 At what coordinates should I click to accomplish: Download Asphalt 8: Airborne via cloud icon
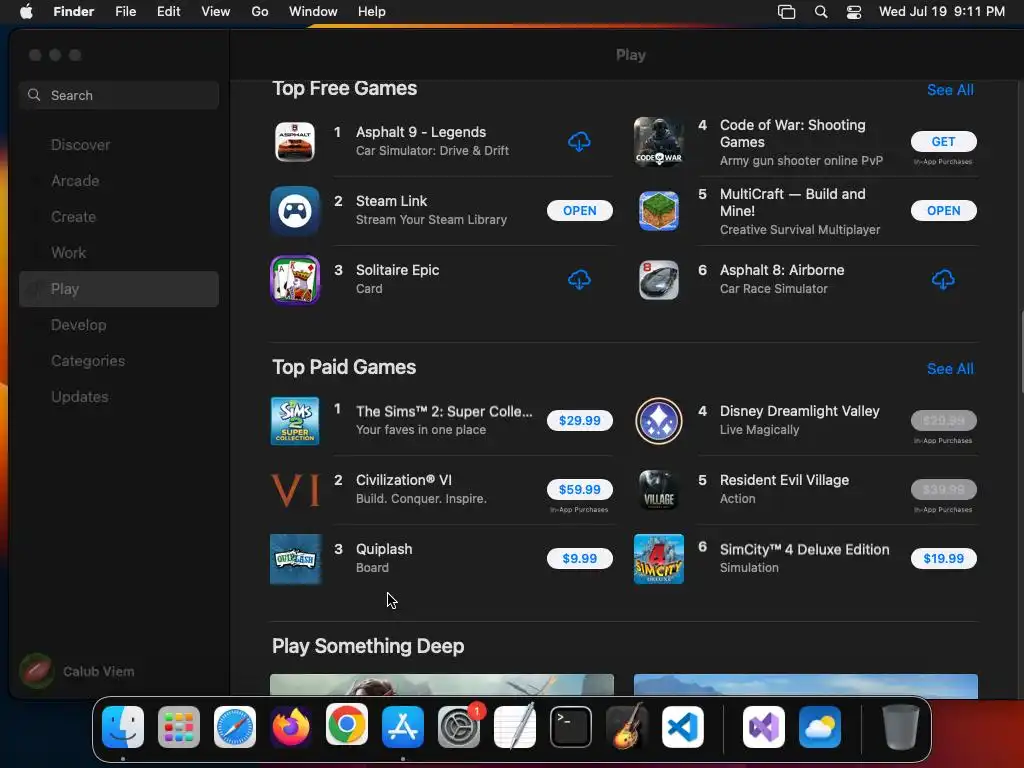coord(943,280)
